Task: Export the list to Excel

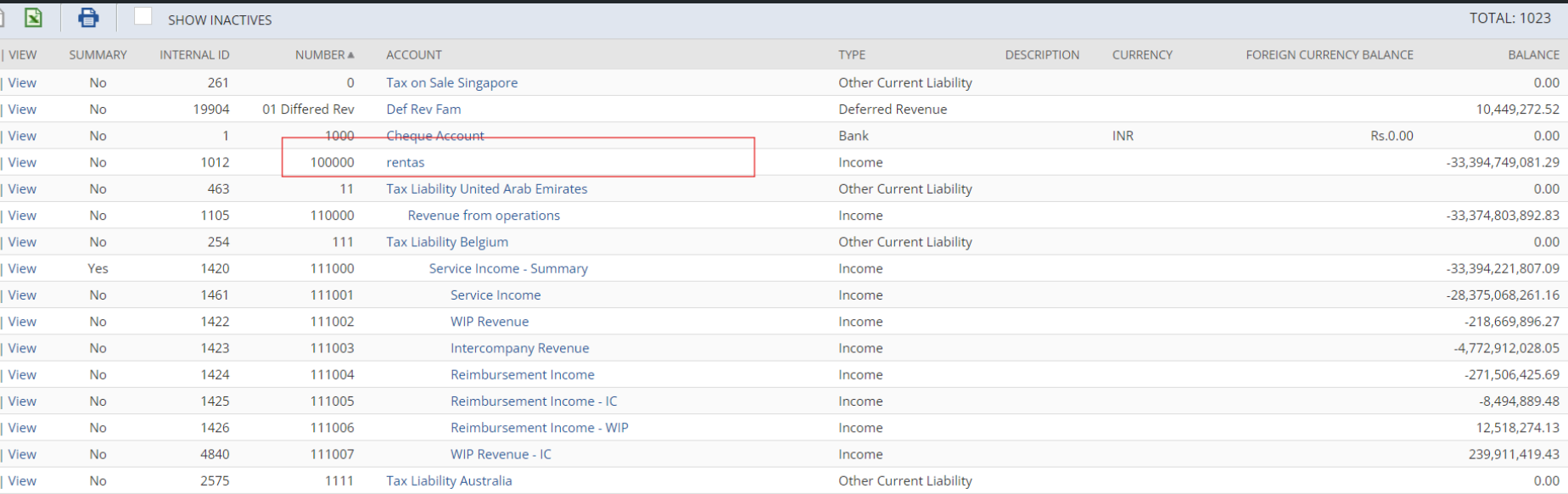Action: 32,18
